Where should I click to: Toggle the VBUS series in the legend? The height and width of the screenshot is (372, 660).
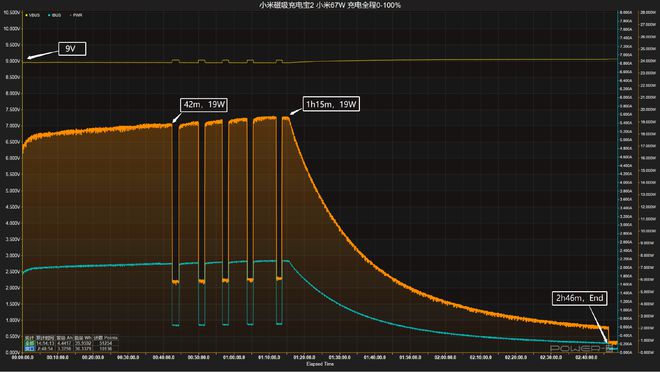pyautogui.click(x=33, y=15)
